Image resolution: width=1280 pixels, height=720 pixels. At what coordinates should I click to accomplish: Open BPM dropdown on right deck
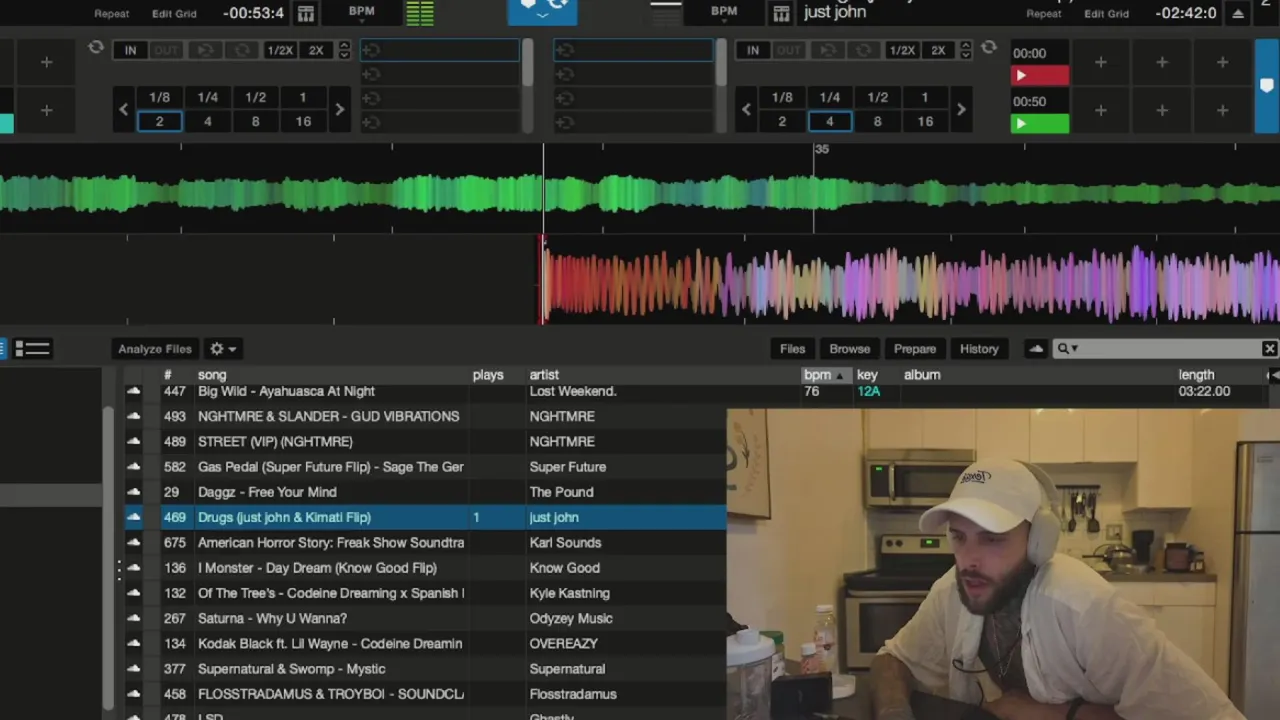coord(723,13)
